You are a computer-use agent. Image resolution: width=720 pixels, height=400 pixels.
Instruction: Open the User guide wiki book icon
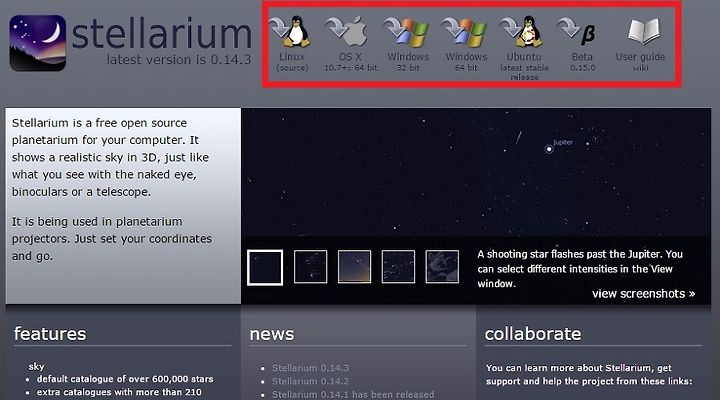tap(643, 32)
